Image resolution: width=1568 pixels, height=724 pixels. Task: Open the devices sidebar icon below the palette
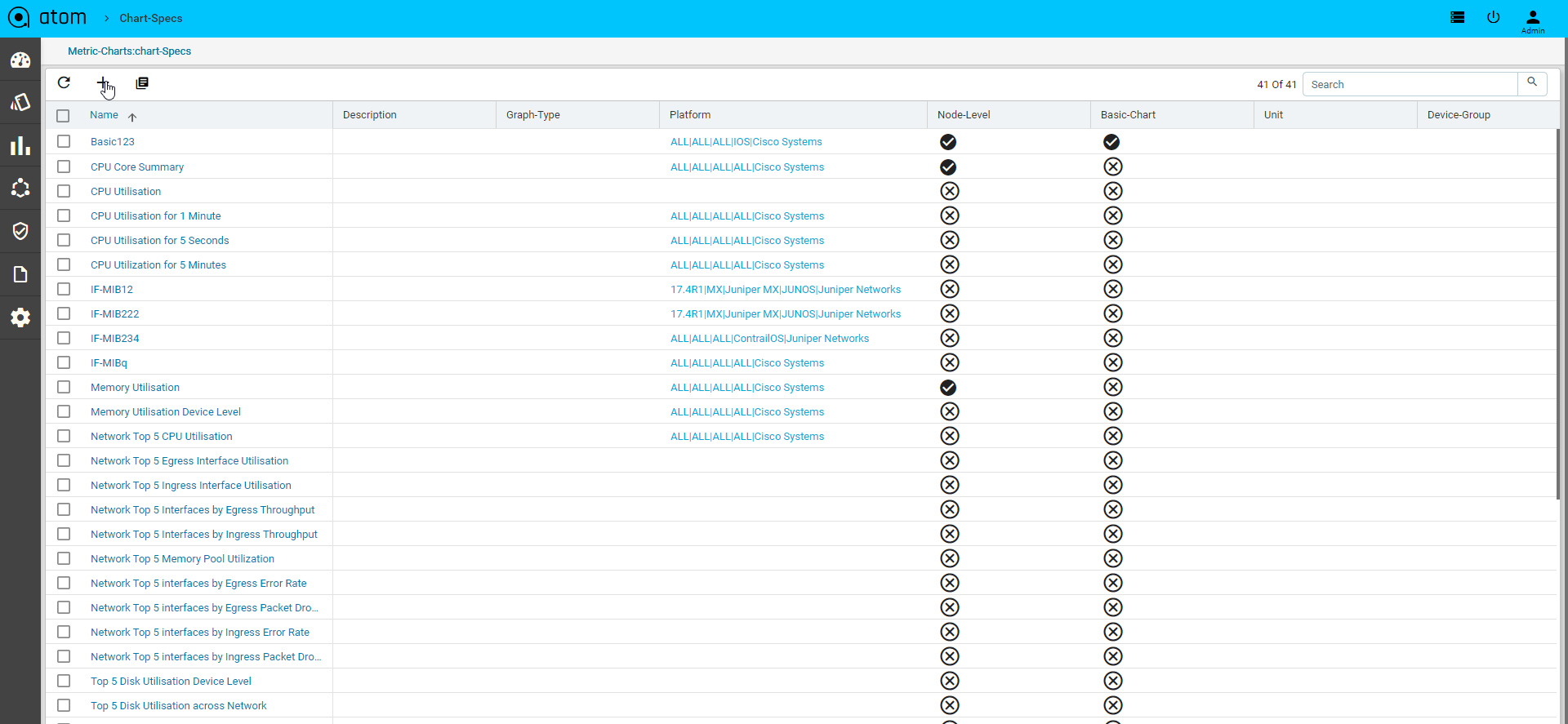tap(20, 102)
